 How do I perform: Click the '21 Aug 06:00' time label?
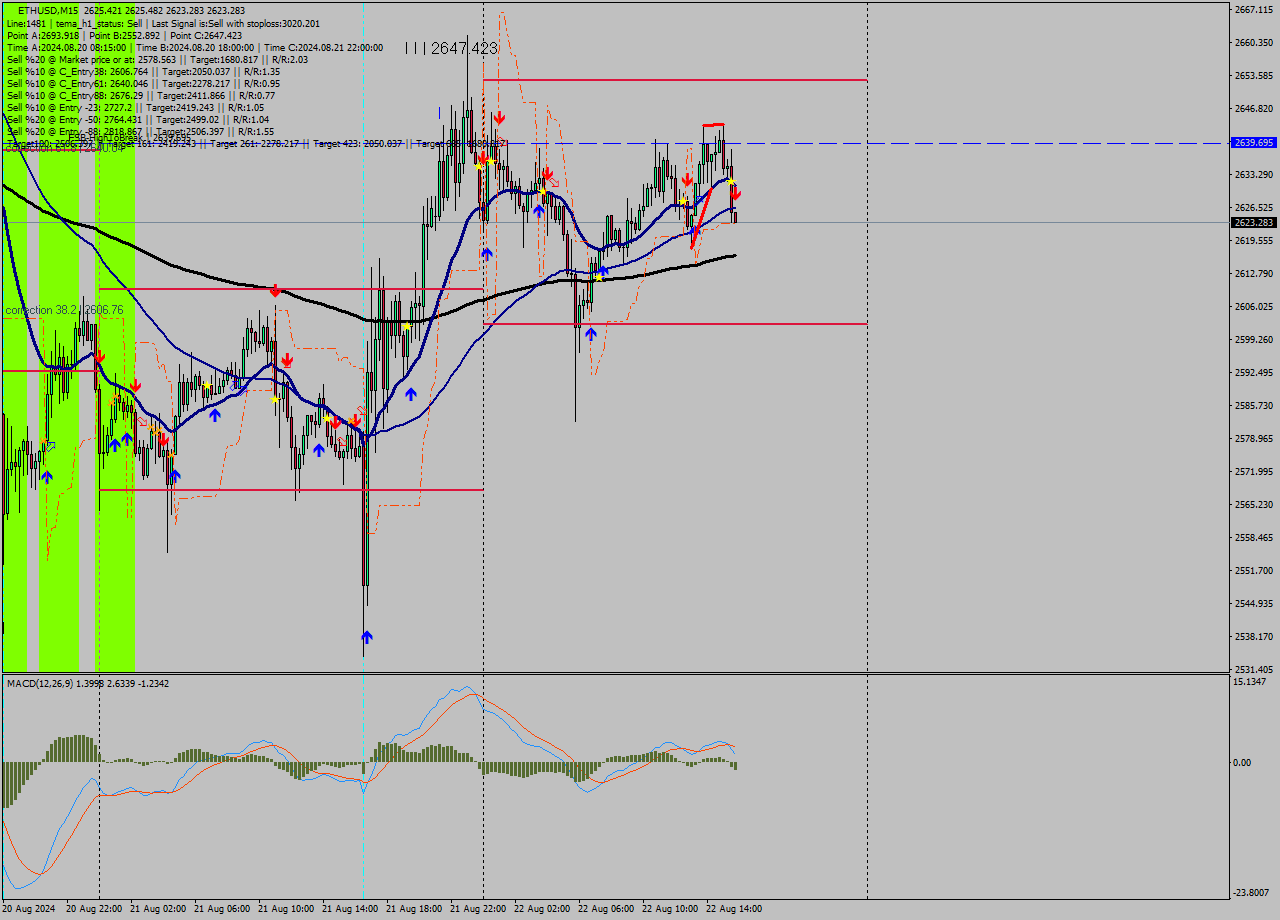tap(222, 909)
